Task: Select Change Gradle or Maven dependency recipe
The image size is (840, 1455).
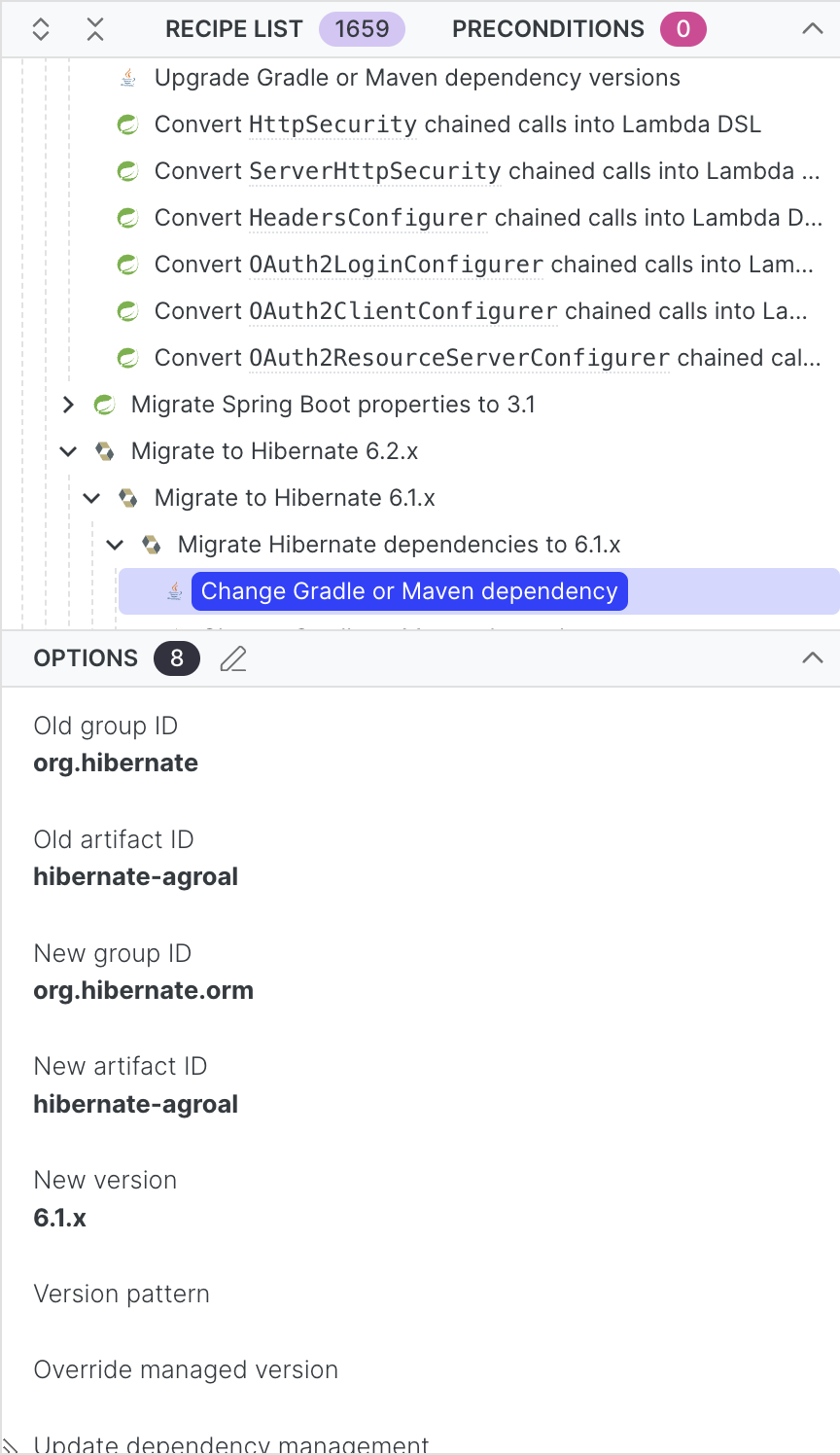Action: click(409, 591)
